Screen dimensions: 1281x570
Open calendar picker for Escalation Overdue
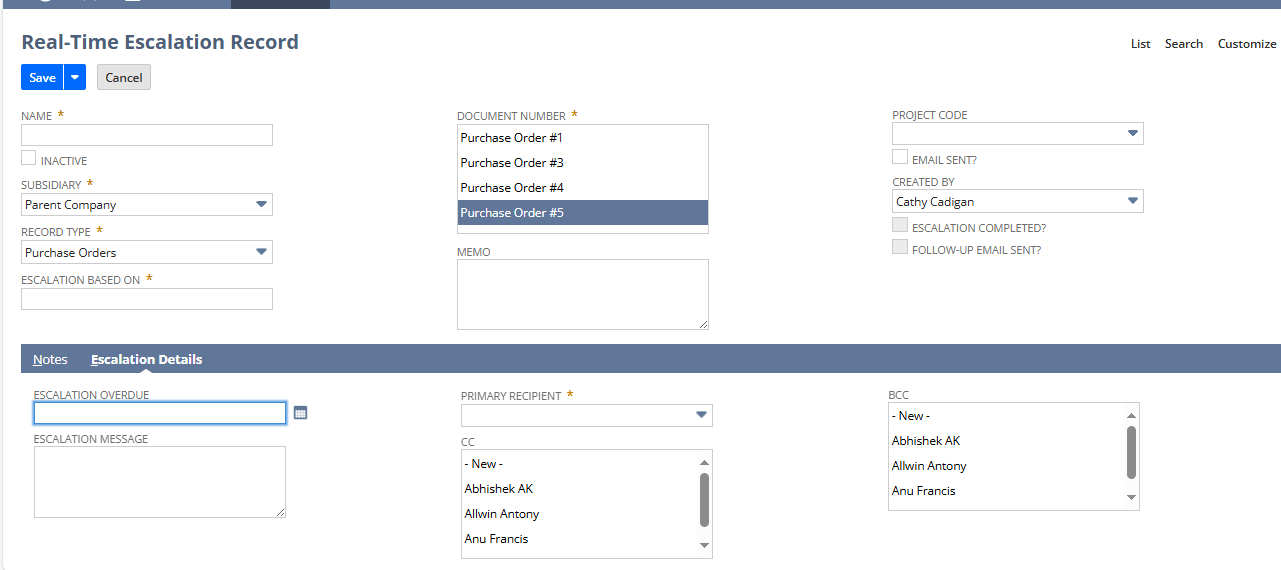click(x=300, y=413)
